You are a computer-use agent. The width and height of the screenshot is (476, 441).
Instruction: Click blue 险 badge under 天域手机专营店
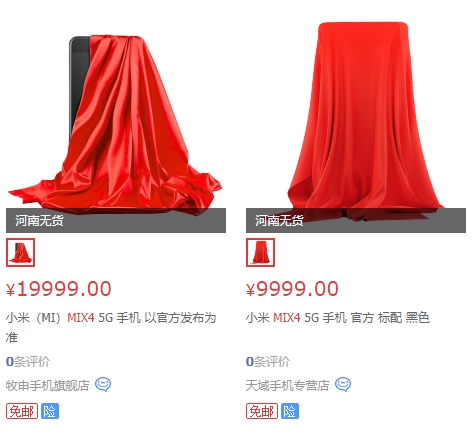click(290, 411)
